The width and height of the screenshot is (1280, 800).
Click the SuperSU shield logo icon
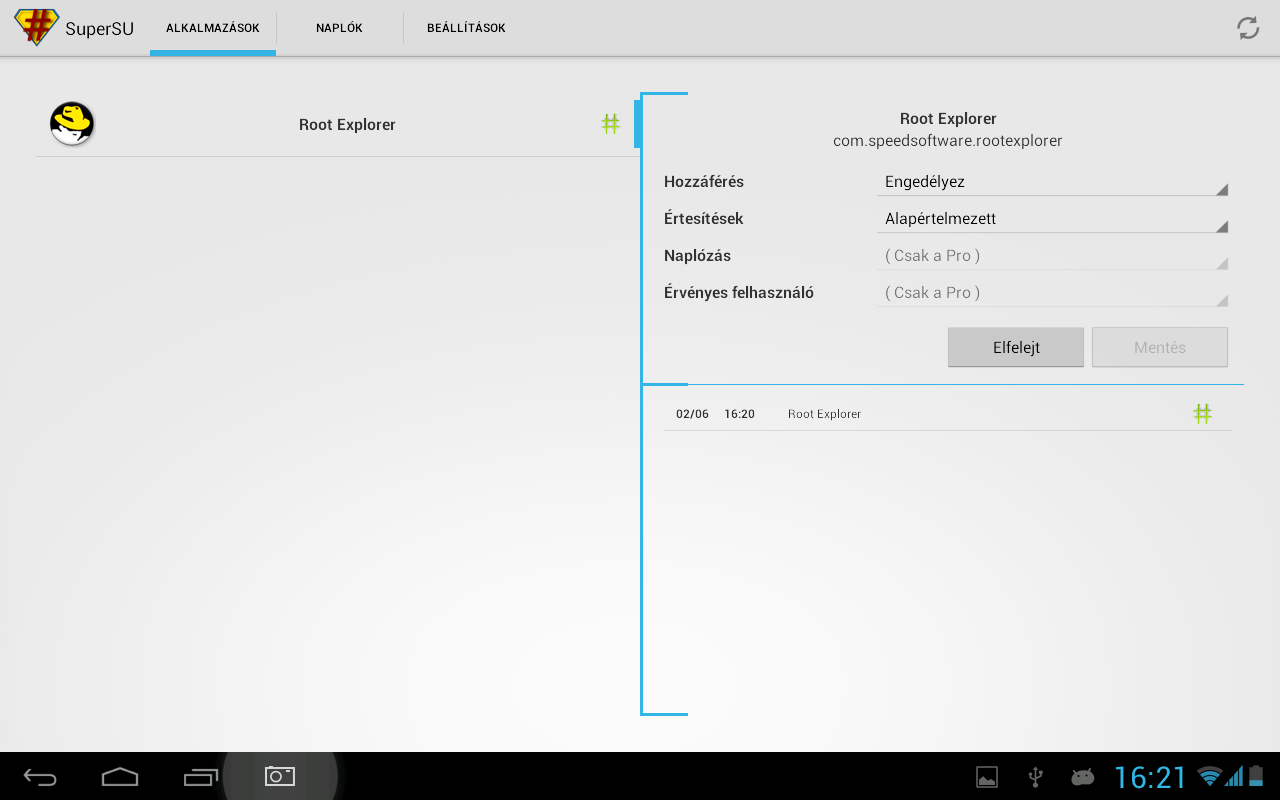tap(37, 27)
